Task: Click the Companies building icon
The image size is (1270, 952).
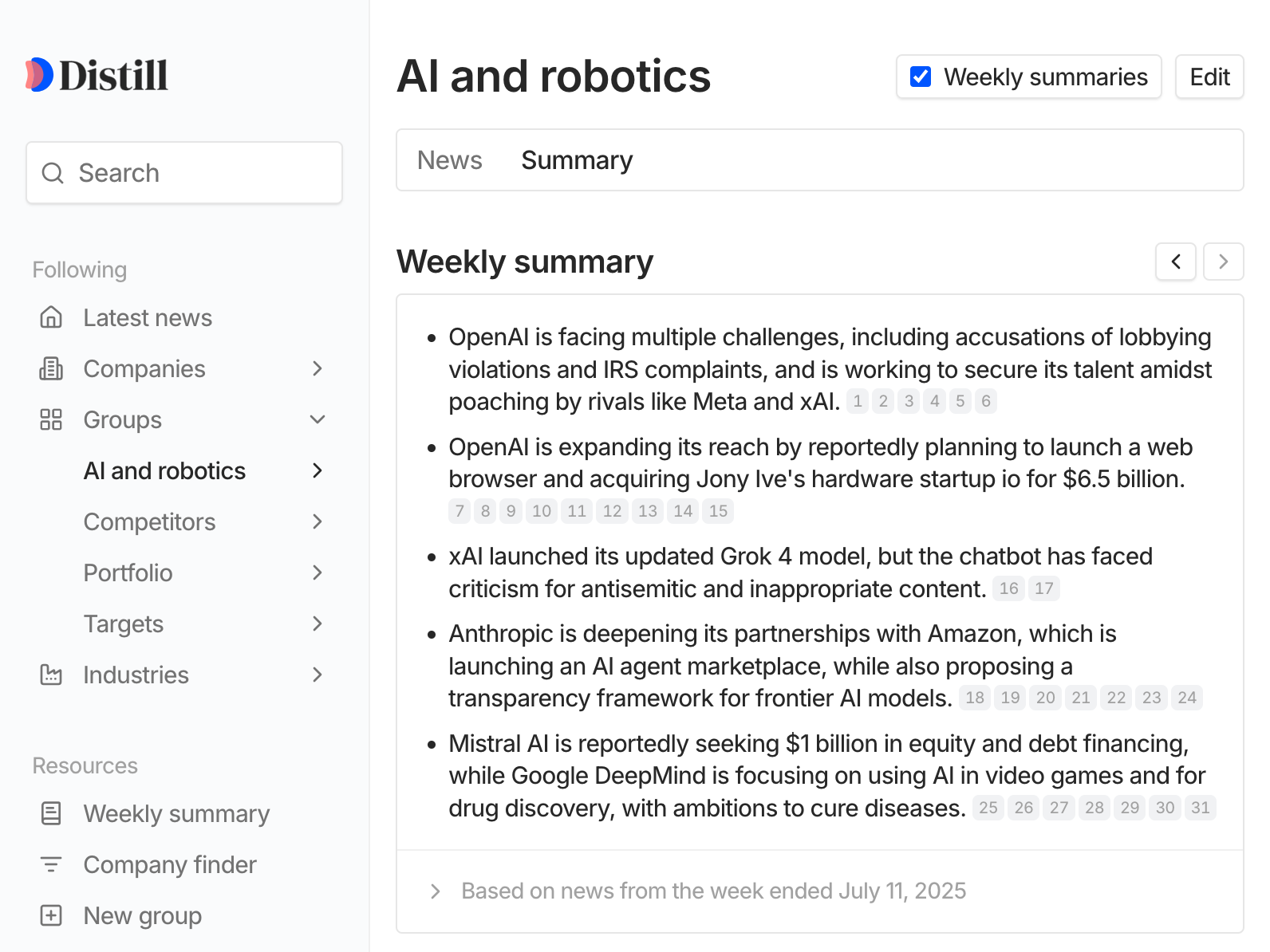Action: 51,368
